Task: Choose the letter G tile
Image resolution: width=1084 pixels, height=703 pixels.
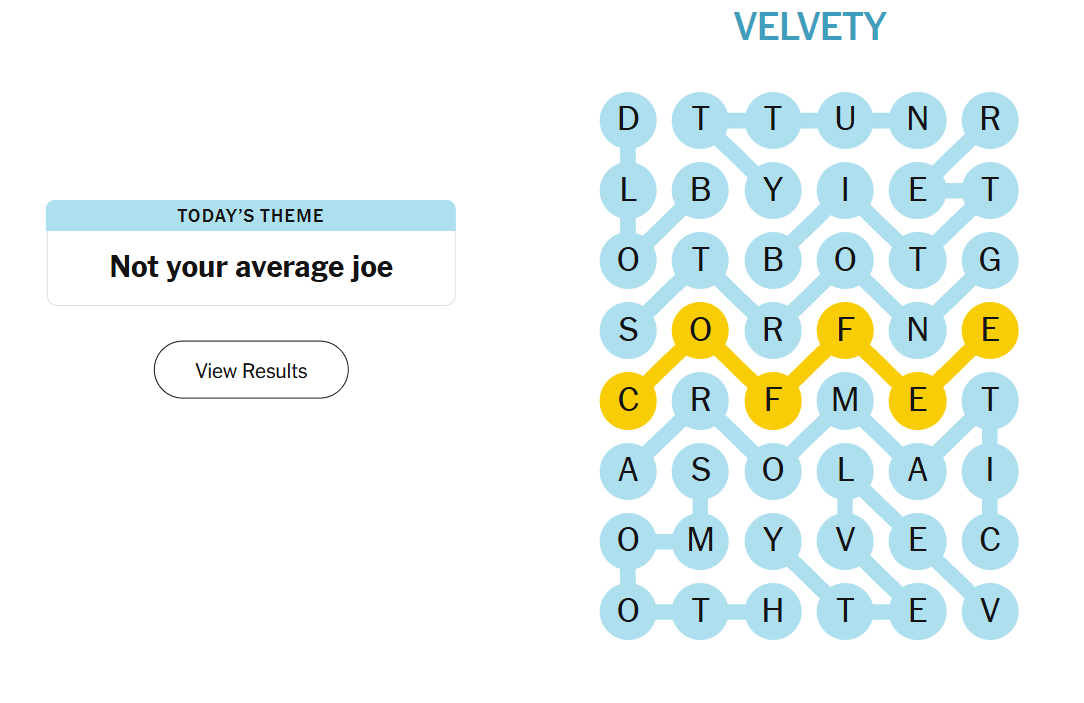Action: click(x=990, y=260)
